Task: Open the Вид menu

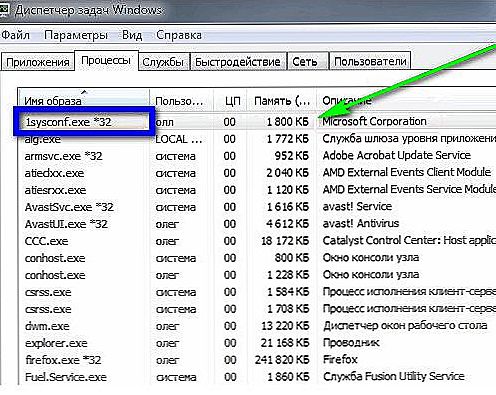Action: (132, 35)
